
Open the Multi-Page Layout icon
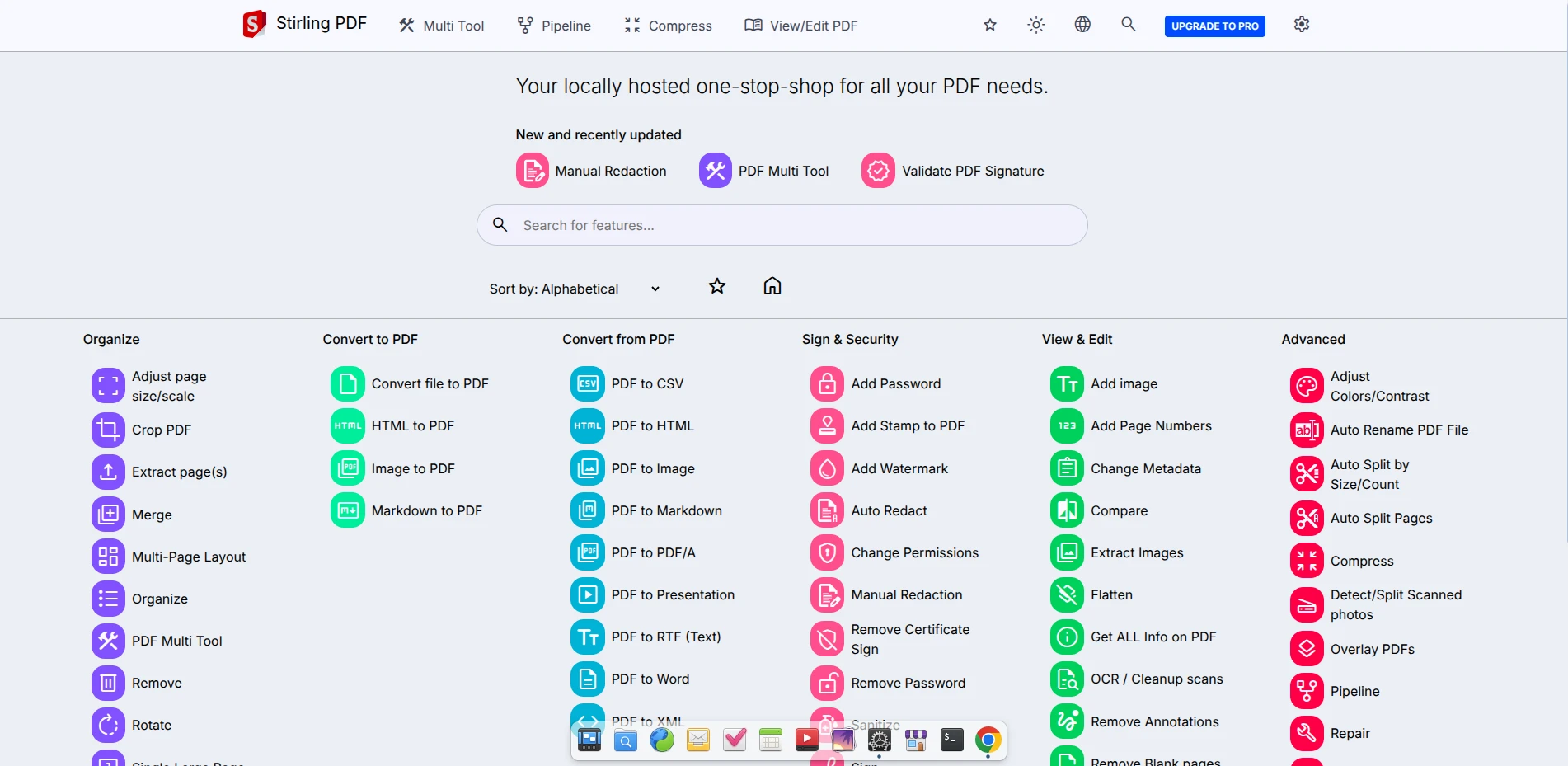108,557
